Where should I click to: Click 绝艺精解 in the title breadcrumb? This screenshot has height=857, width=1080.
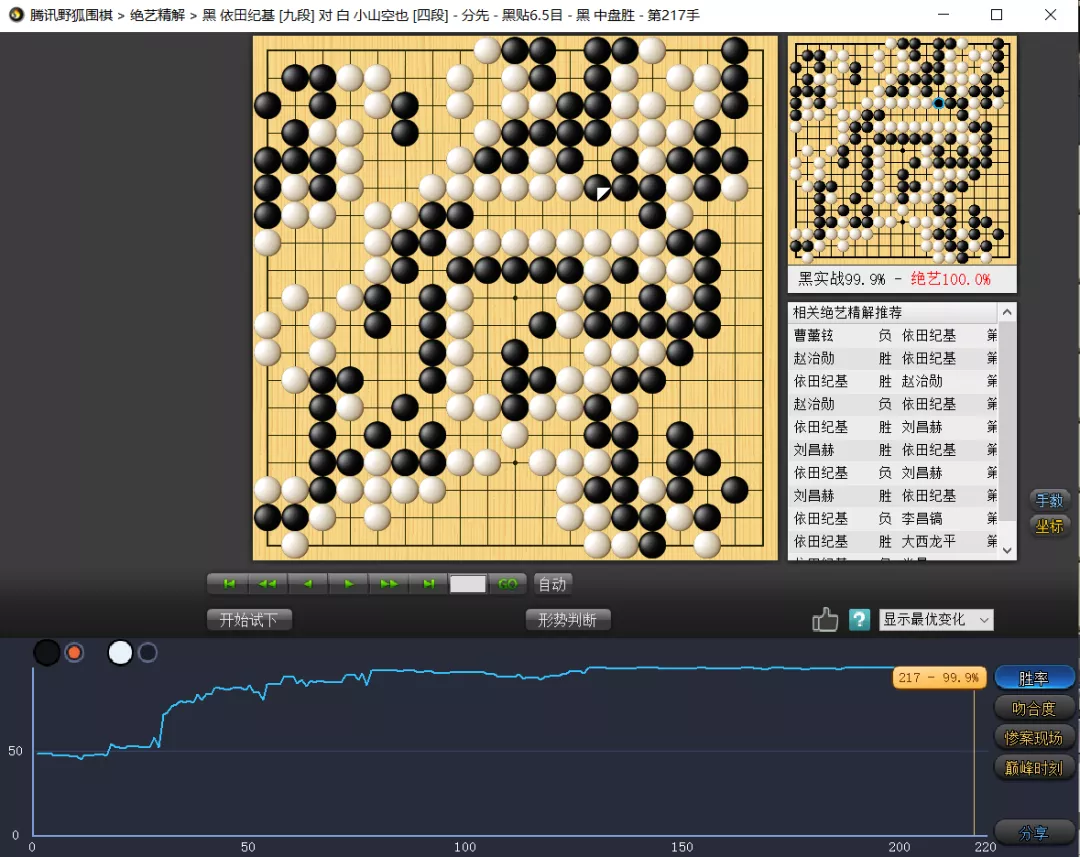tap(157, 14)
